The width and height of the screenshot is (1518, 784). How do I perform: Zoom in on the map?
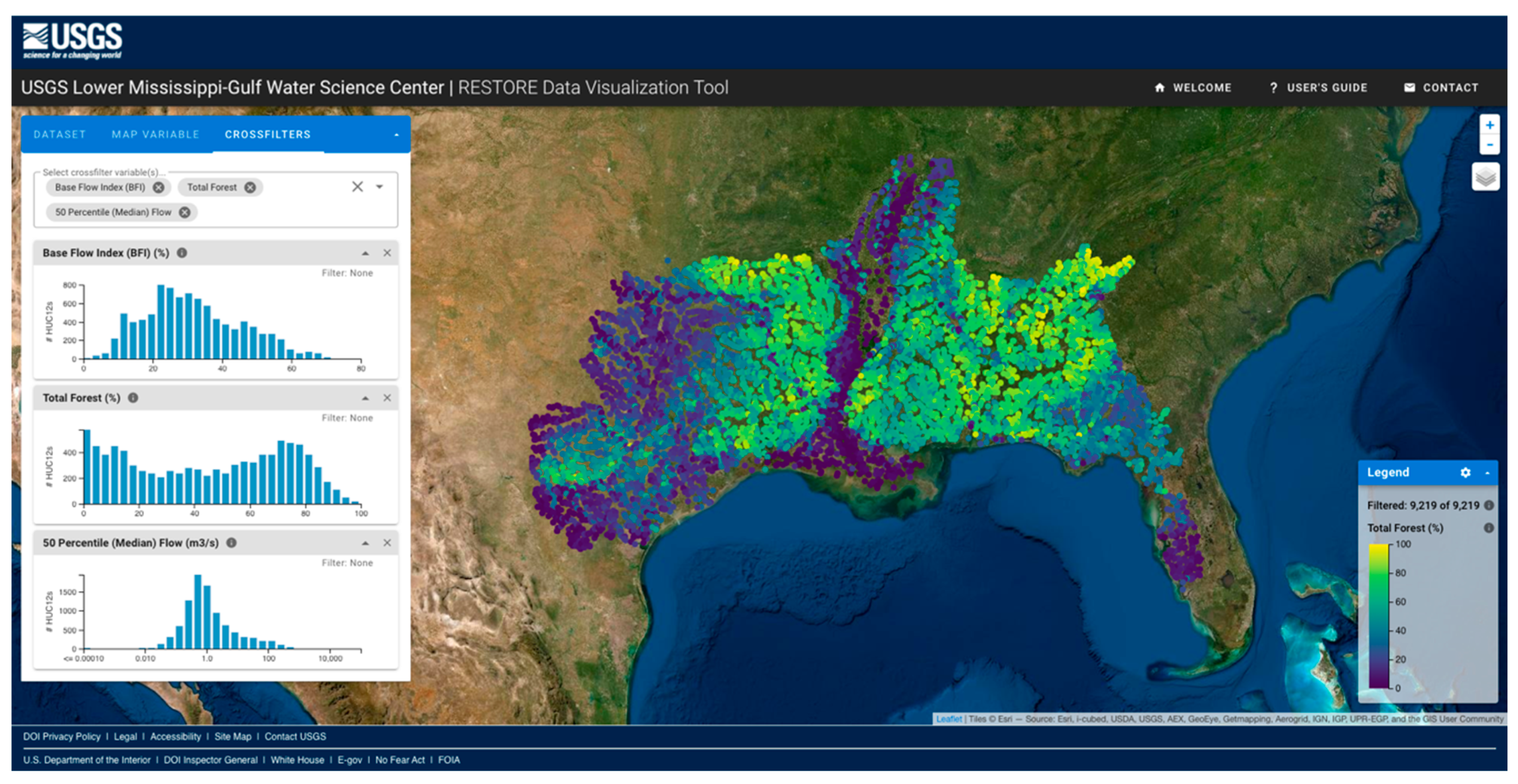click(x=1489, y=125)
